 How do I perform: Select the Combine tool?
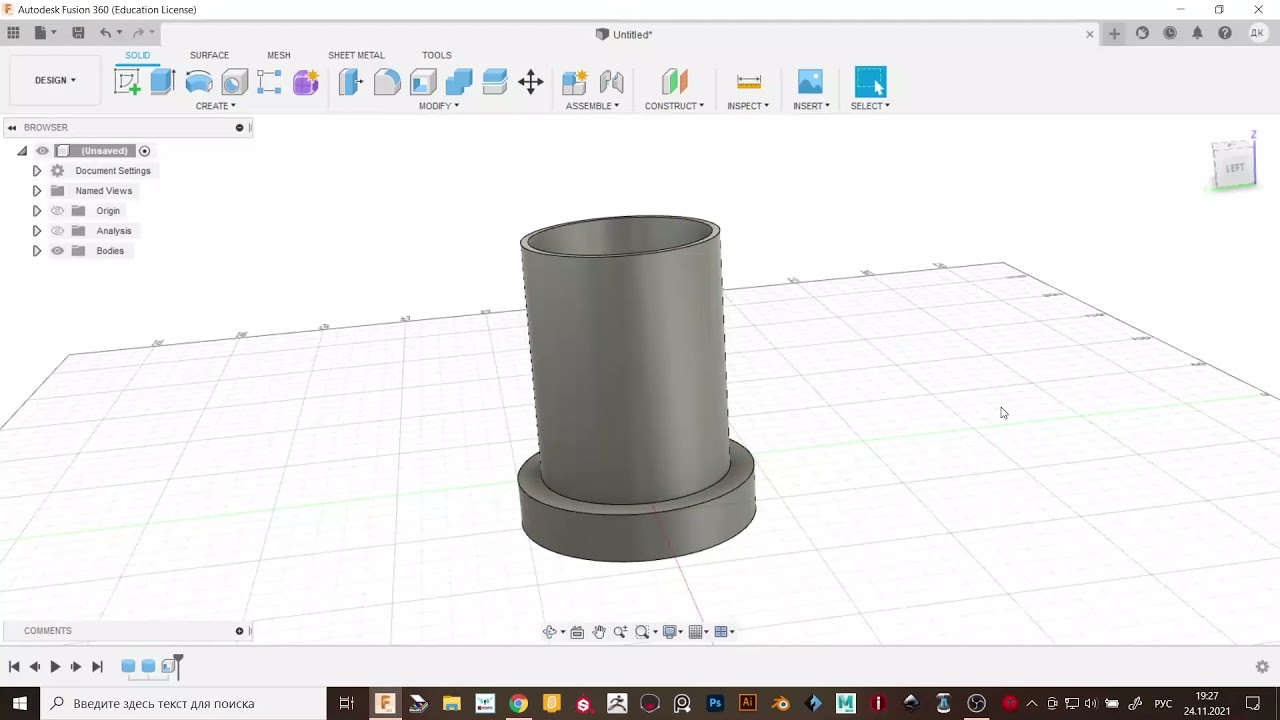(459, 82)
